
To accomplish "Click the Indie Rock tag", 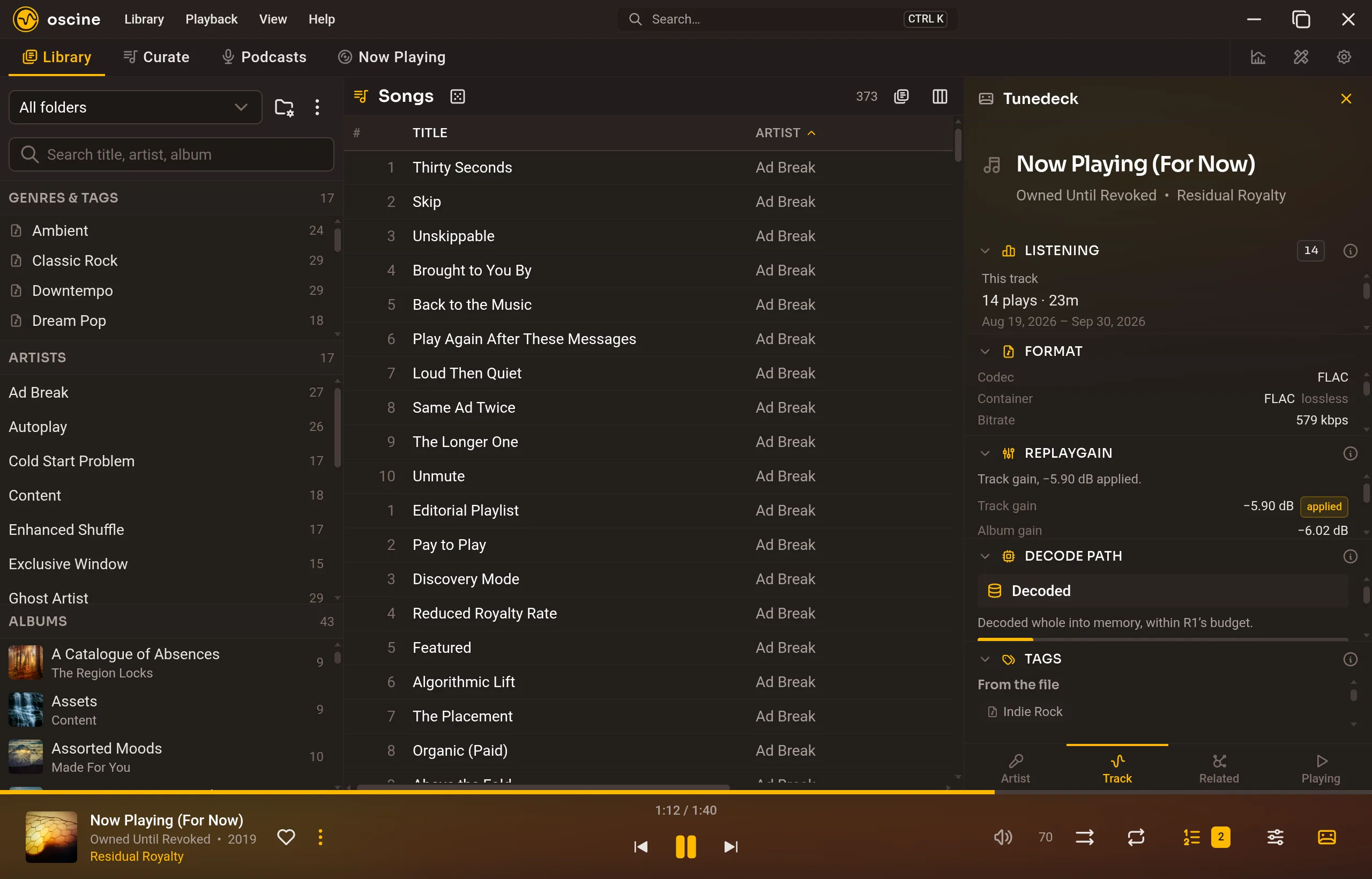I will point(1025,712).
